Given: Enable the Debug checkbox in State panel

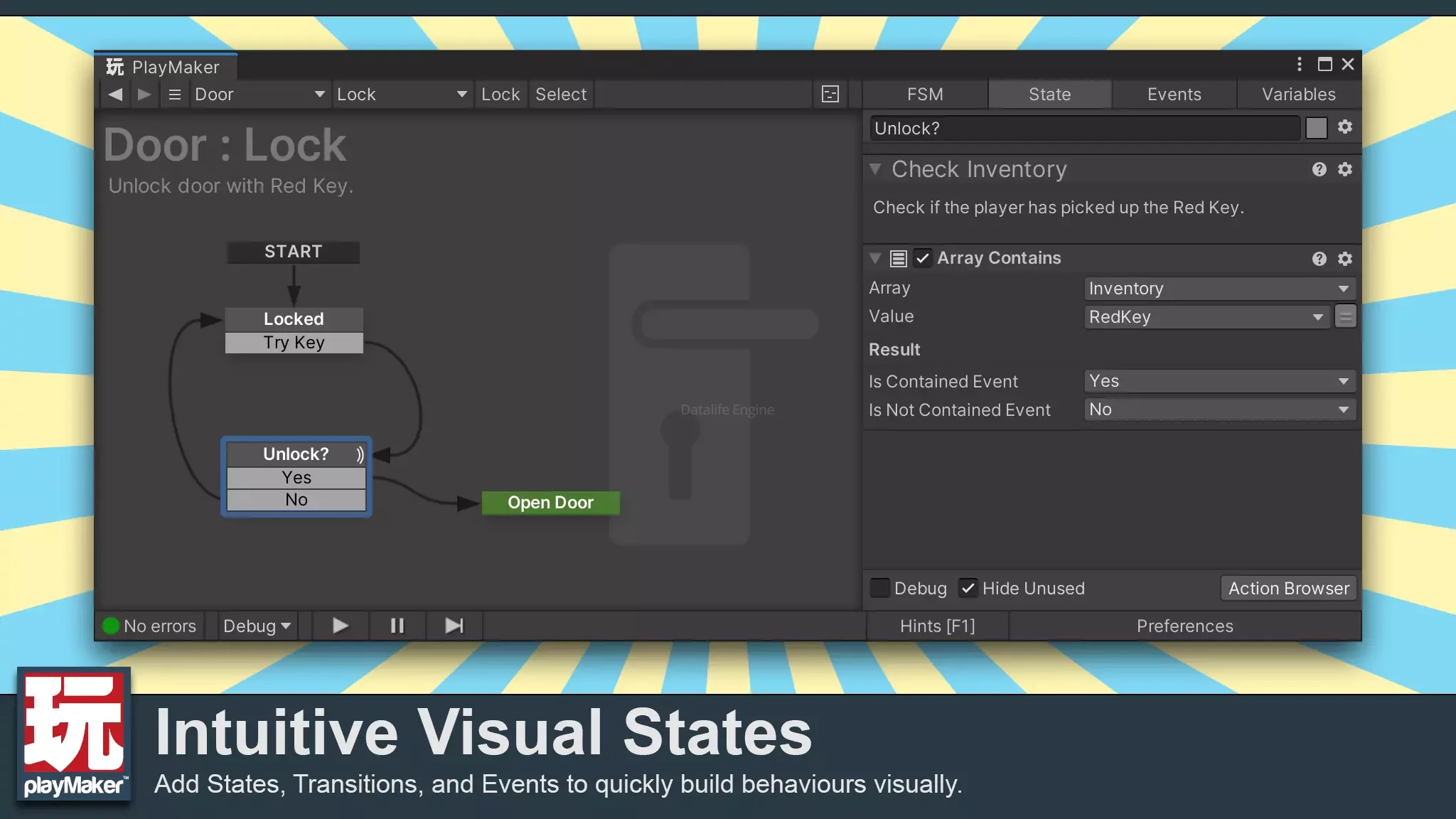Looking at the screenshot, I should [x=880, y=588].
